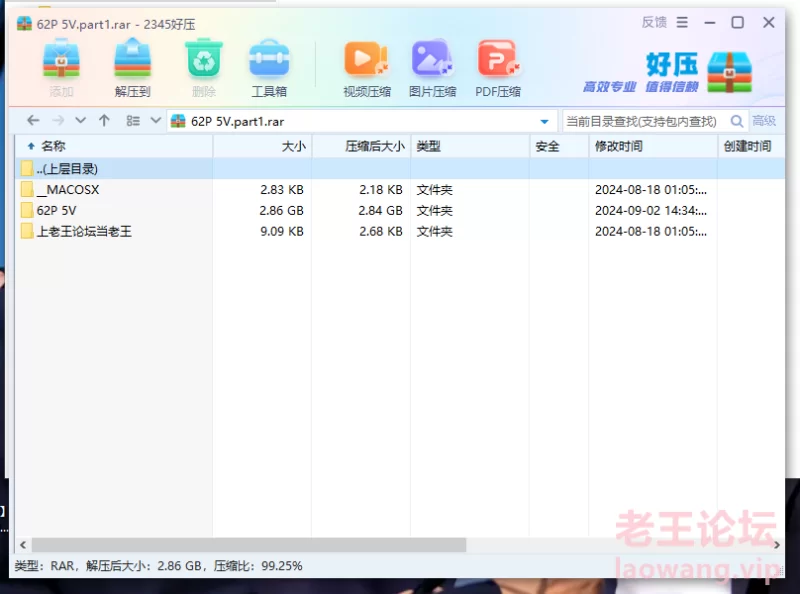
Task: Click the 2.83 KB size cell
Action: [282, 189]
